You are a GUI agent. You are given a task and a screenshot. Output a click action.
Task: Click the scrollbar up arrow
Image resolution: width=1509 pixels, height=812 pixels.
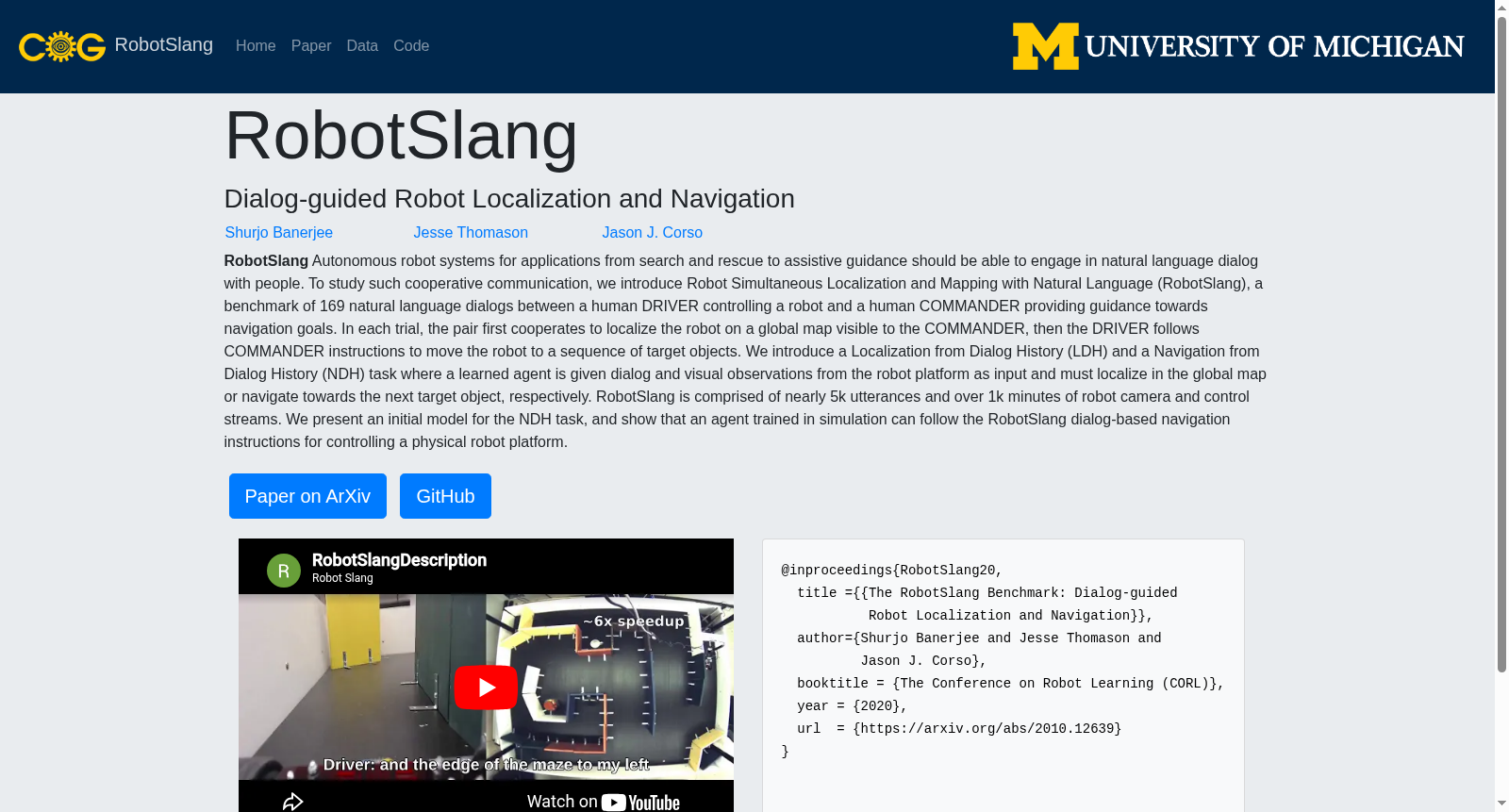tap(1501, 8)
